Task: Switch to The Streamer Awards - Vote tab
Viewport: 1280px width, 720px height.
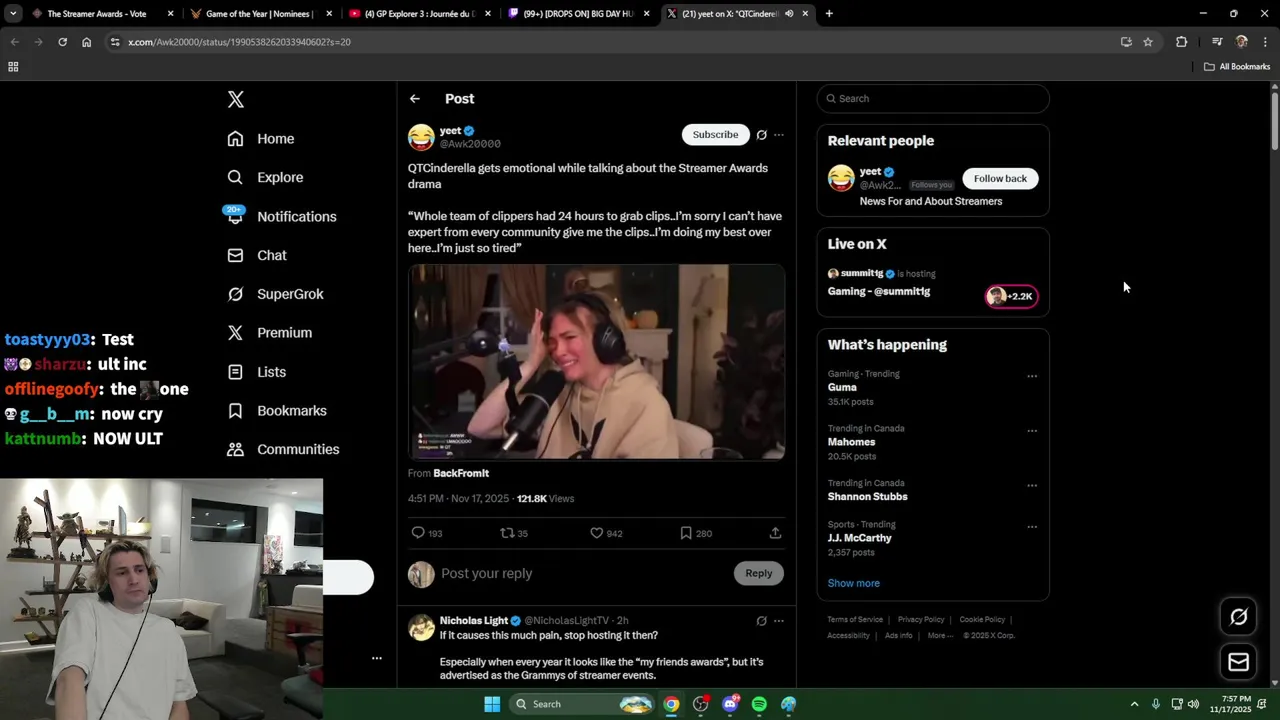Action: coord(96,14)
